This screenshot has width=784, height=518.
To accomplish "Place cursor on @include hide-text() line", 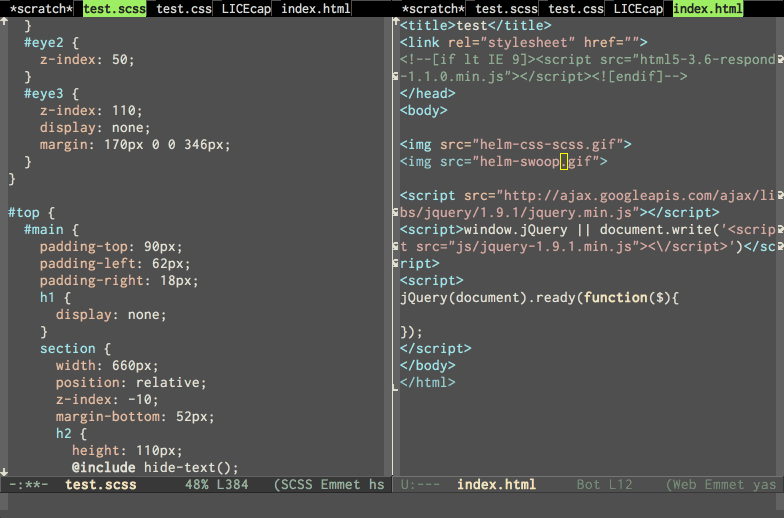I will click(x=155, y=467).
